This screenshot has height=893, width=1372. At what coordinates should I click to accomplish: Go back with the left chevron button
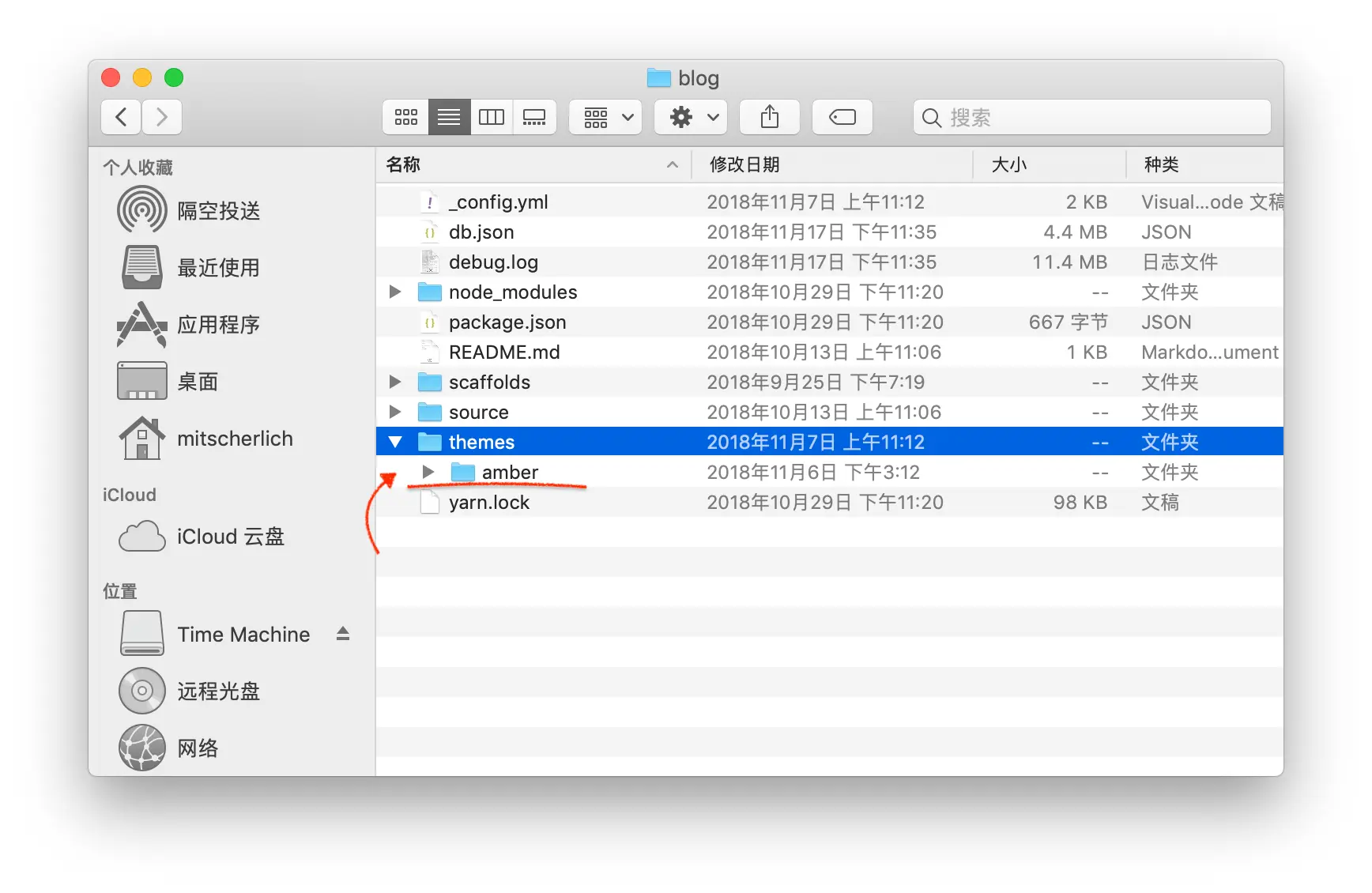pyautogui.click(x=121, y=117)
